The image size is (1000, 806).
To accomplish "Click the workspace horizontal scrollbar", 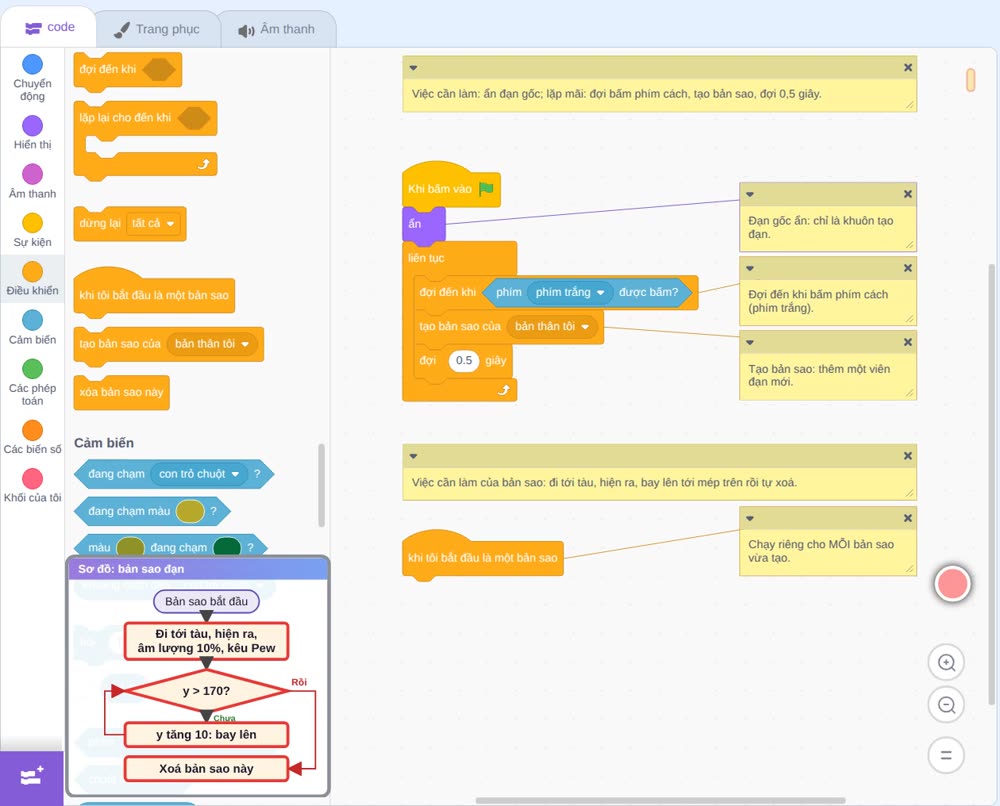I will pos(660,800).
